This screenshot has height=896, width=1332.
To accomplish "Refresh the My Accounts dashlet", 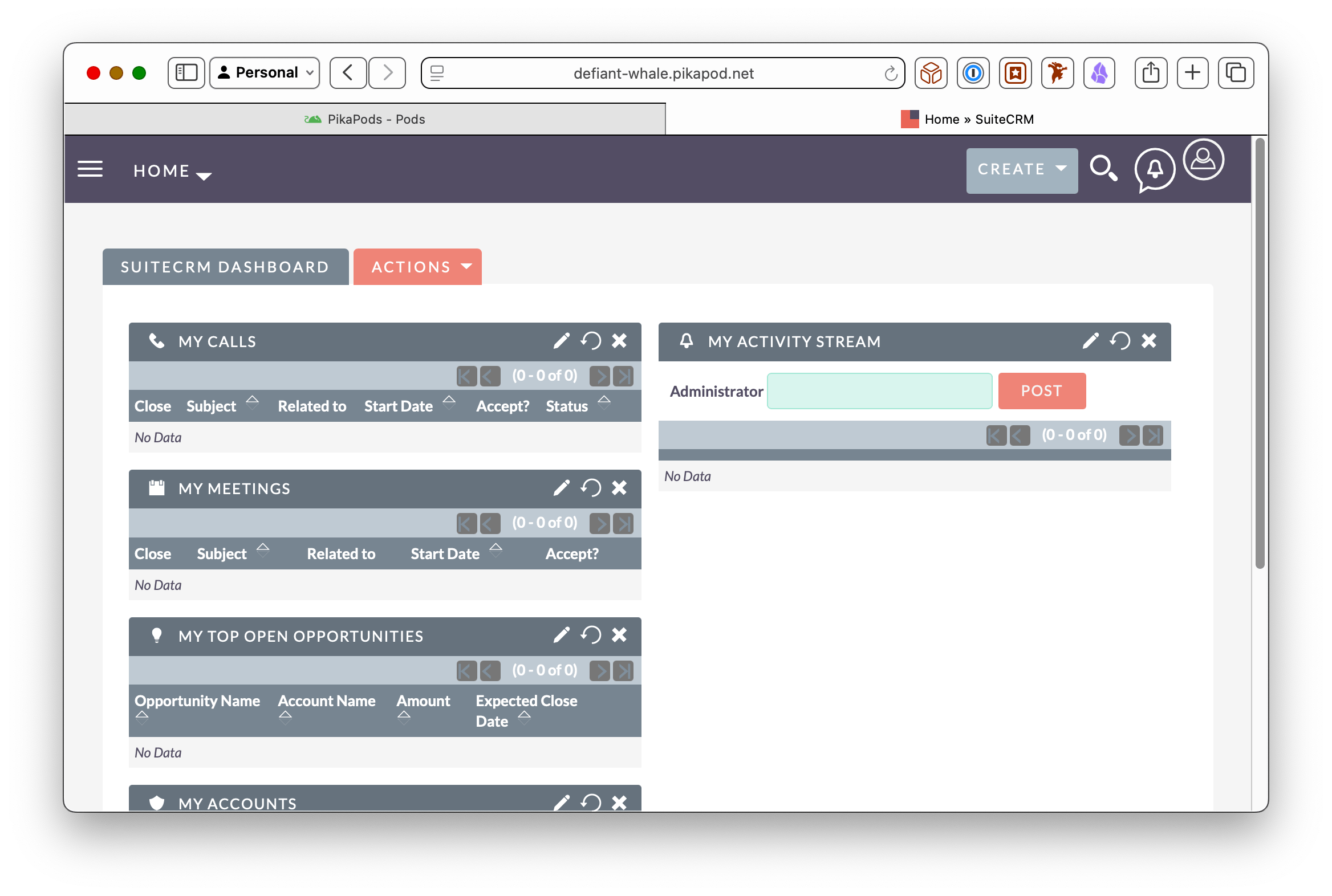I will (591, 803).
